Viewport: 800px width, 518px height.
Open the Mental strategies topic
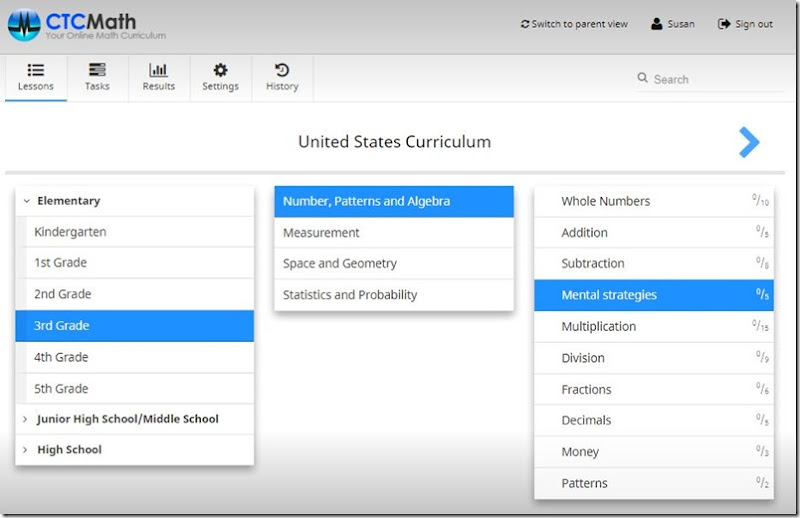(x=654, y=295)
